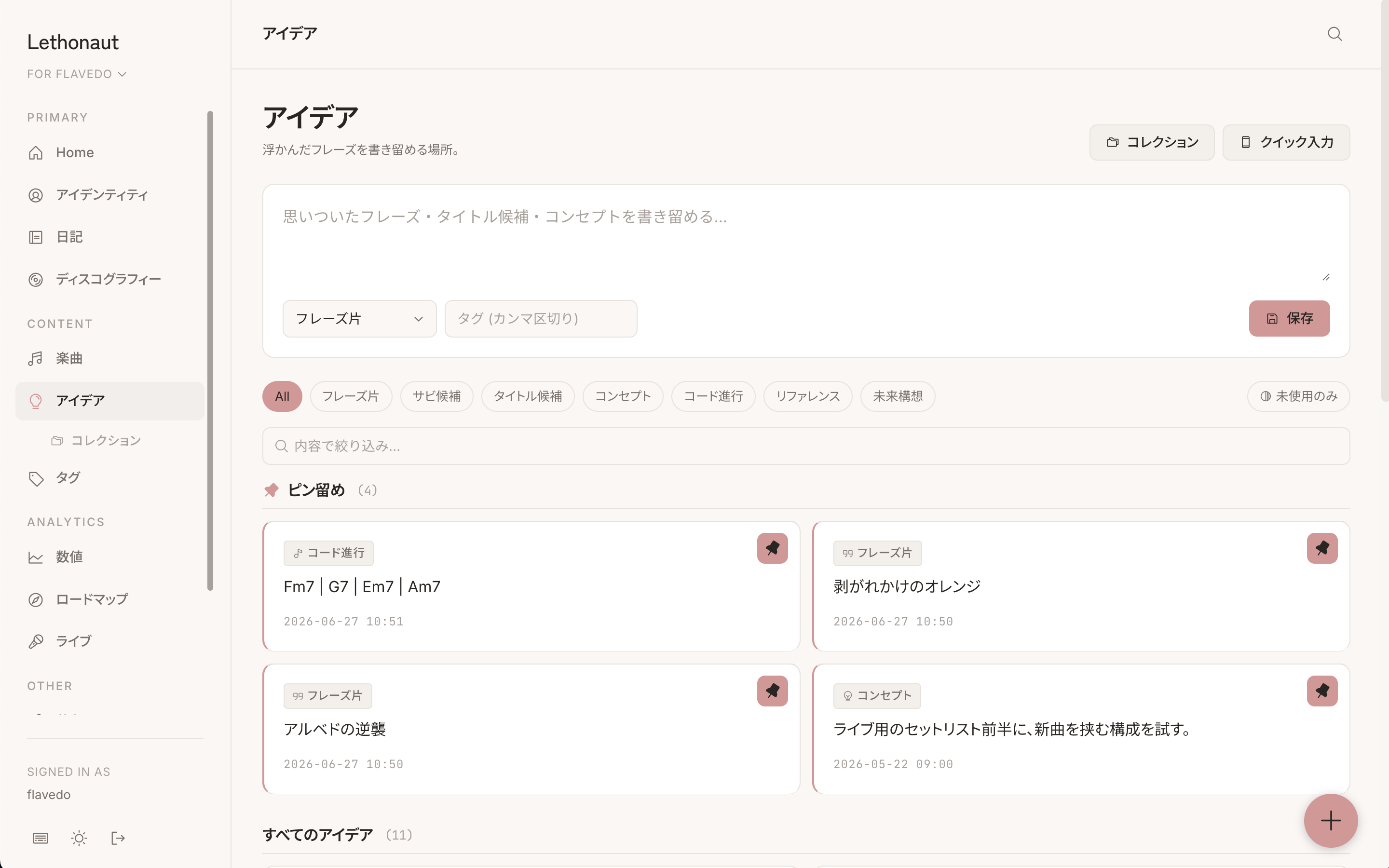
Task: Toggle 未使用のみ filter
Action: coord(1298,396)
